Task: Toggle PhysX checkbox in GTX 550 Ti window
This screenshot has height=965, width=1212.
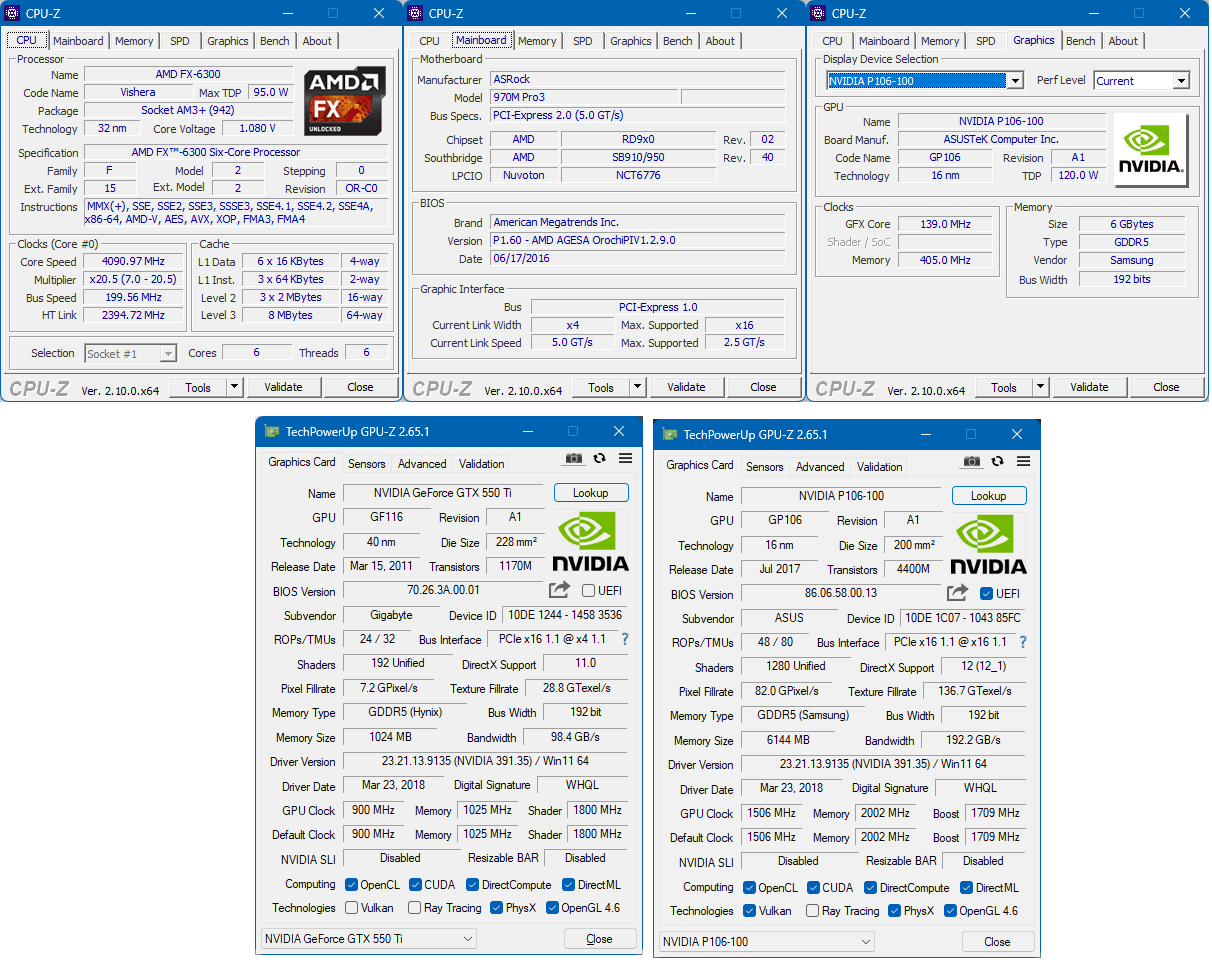Action: pyautogui.click(x=496, y=908)
